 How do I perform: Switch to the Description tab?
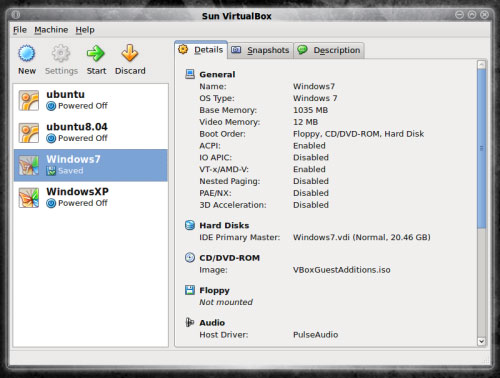coord(329,50)
